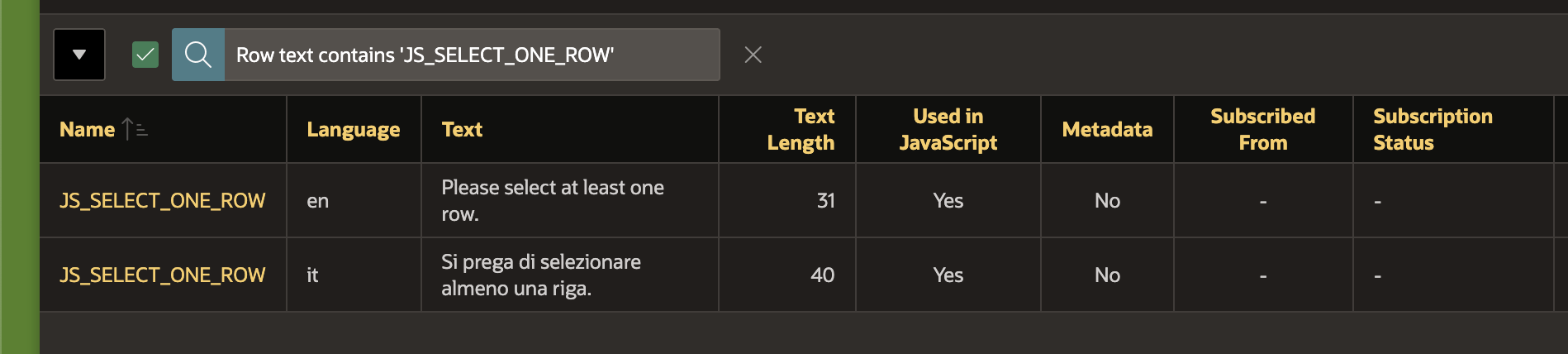Click the magnifying glass filter icon
The width and height of the screenshot is (1568, 354).
[198, 55]
